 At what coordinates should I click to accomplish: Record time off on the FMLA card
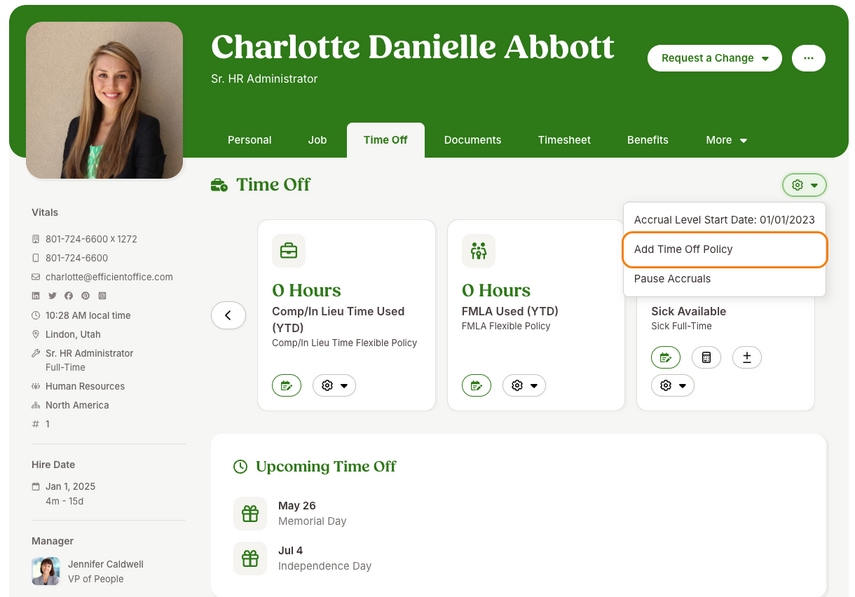[477, 385]
